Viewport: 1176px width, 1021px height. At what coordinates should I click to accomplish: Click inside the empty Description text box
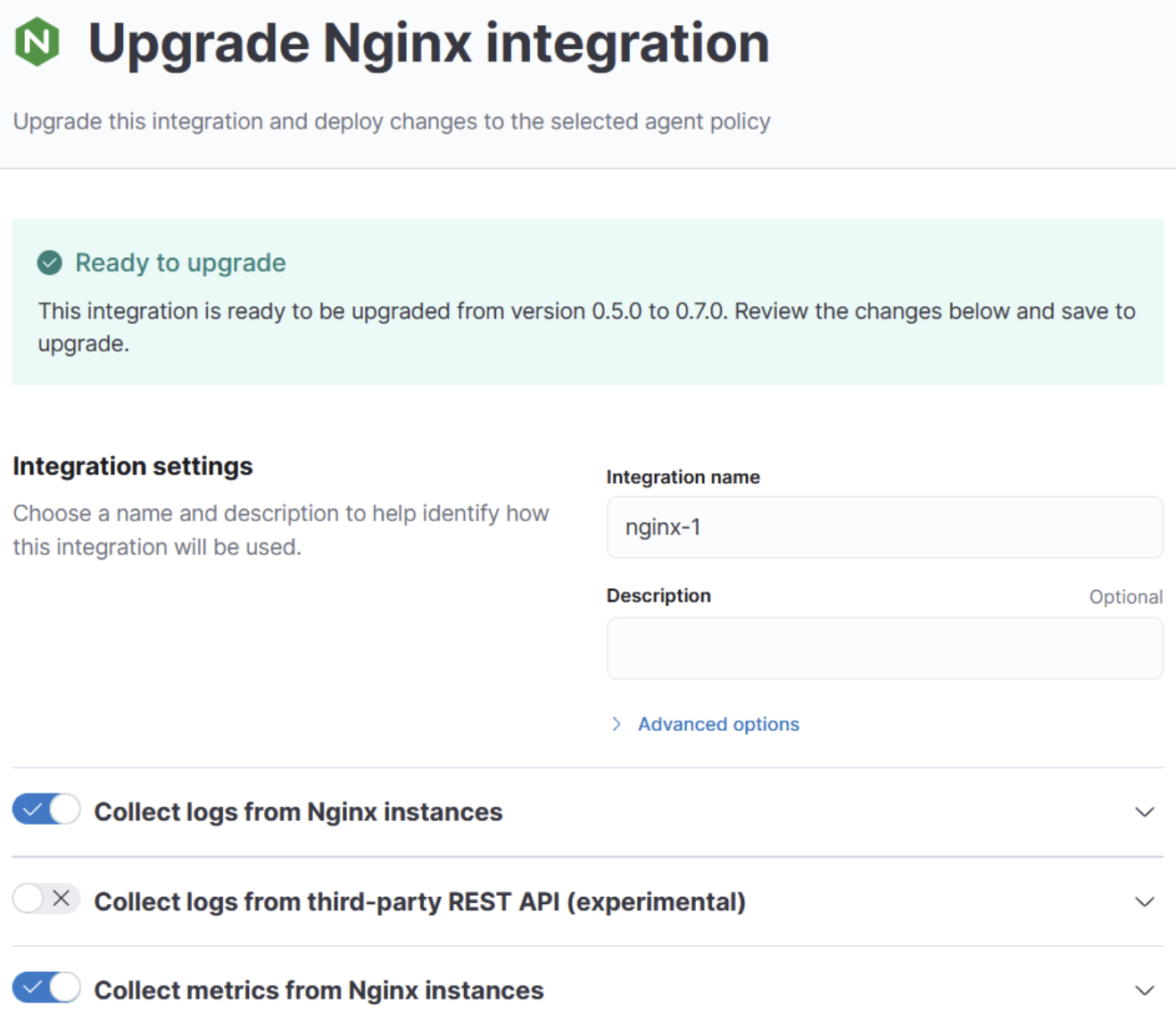[x=884, y=648]
